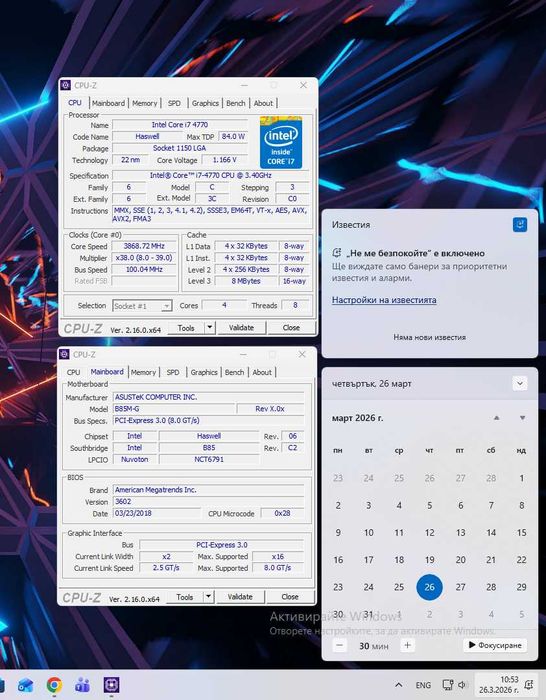Select date 19 in the calendar
The width and height of the screenshot is (546, 700).
[x=429, y=560]
